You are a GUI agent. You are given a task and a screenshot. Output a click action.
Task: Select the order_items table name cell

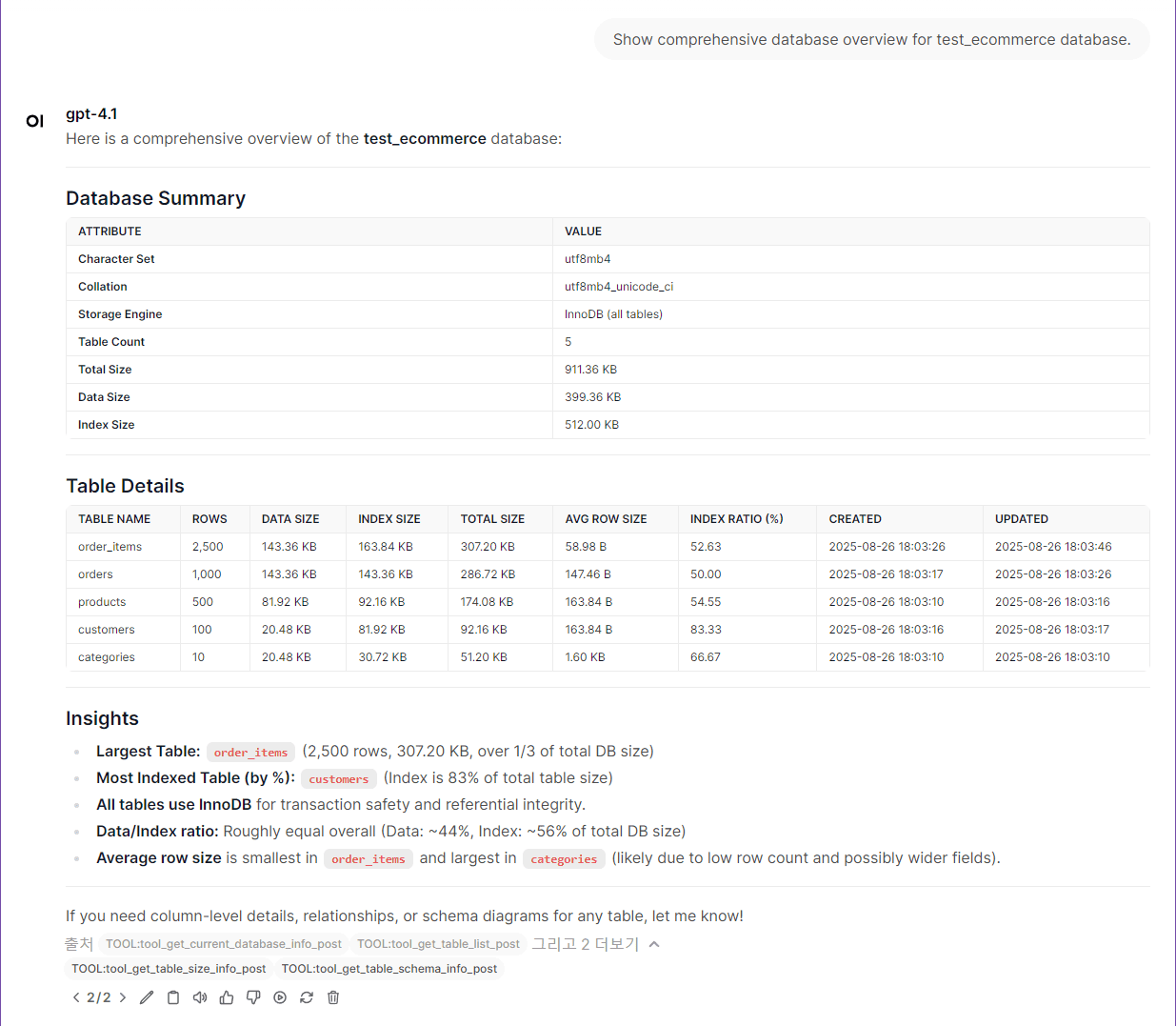[124, 547]
